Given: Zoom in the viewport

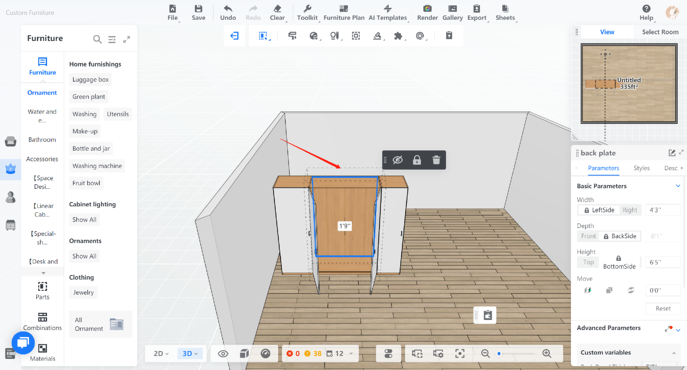Looking at the screenshot, I should tap(546, 353).
